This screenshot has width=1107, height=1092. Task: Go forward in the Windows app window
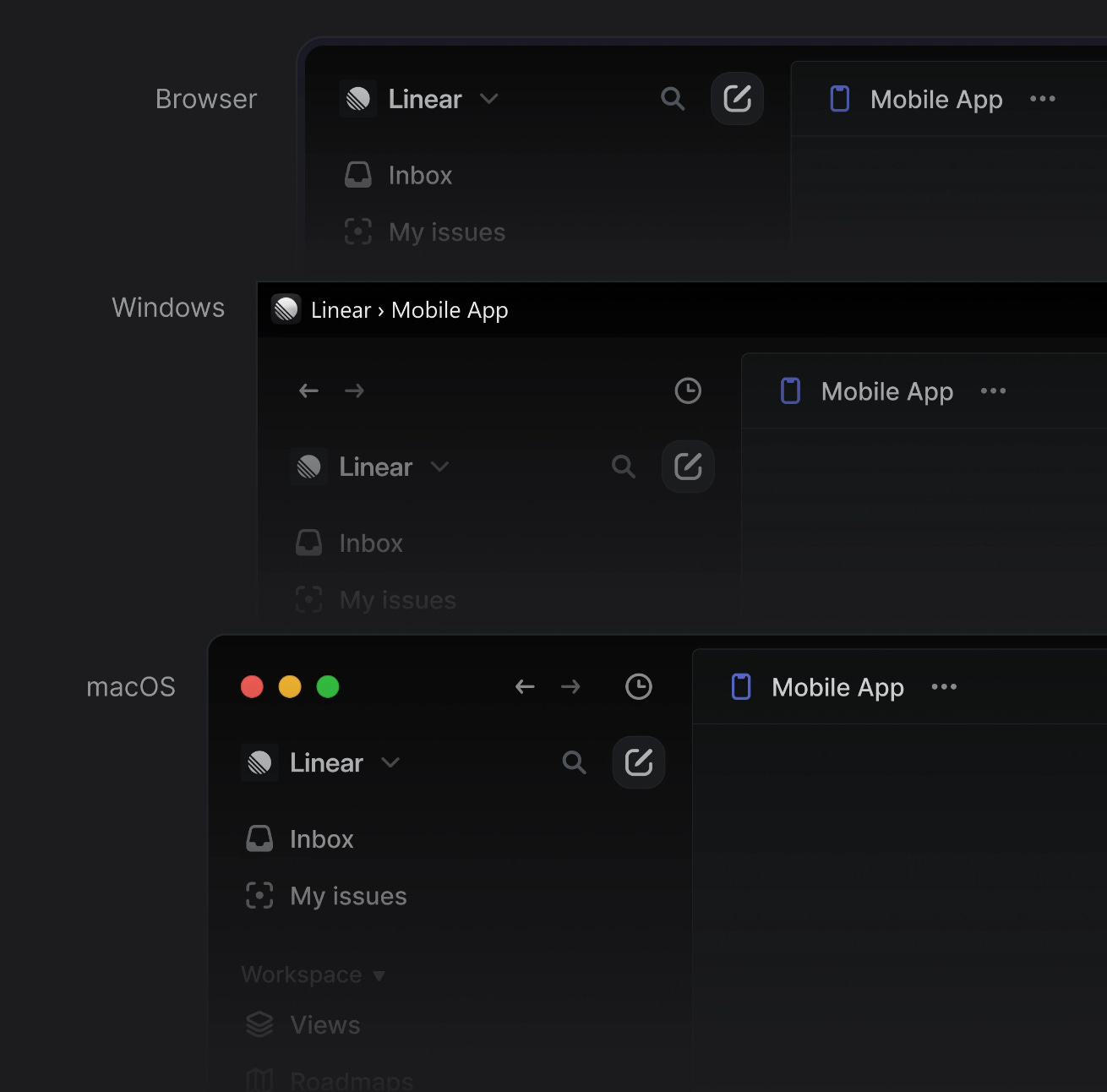point(355,390)
